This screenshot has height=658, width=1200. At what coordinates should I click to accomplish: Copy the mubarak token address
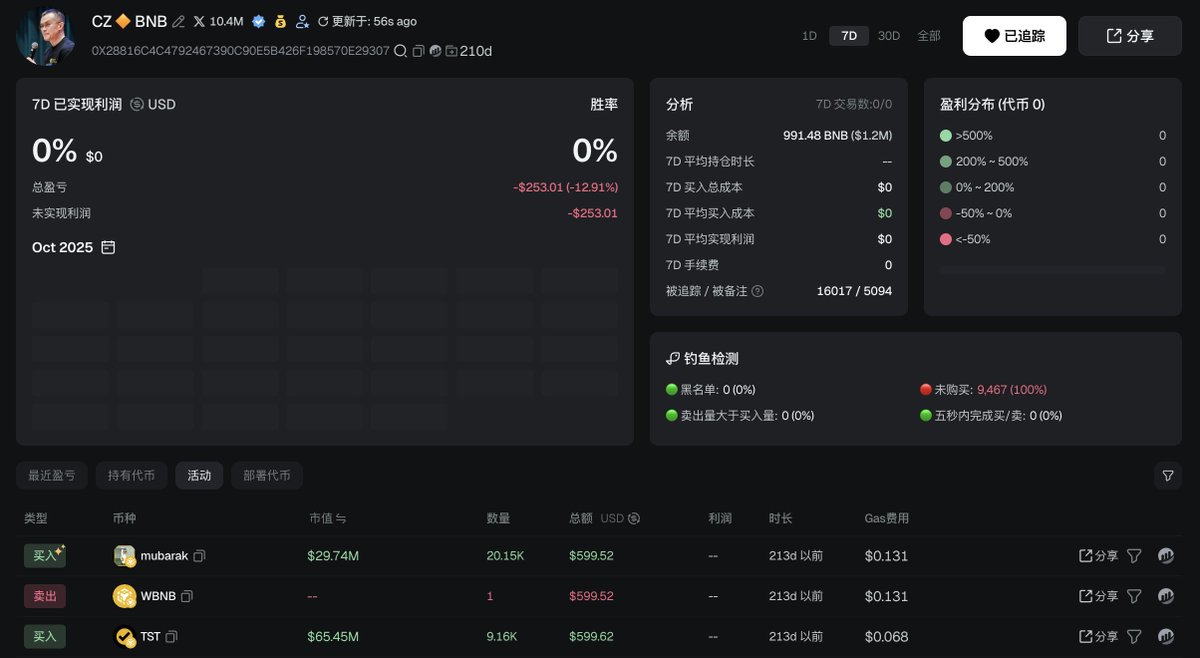pos(200,556)
